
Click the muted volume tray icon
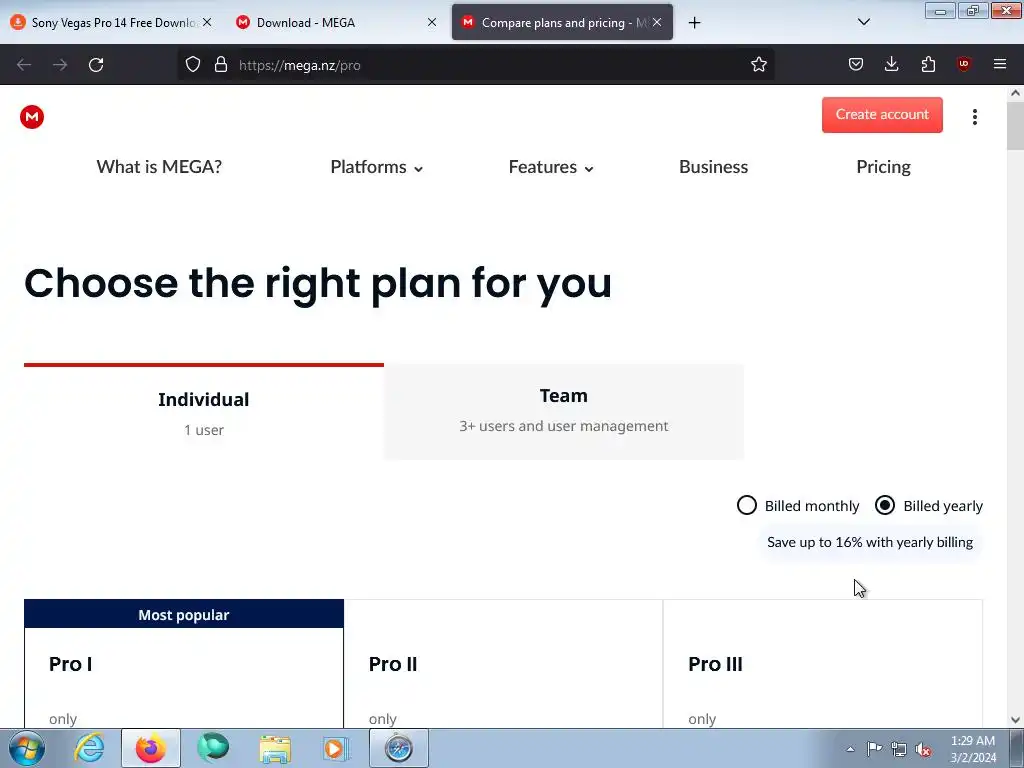tap(923, 749)
